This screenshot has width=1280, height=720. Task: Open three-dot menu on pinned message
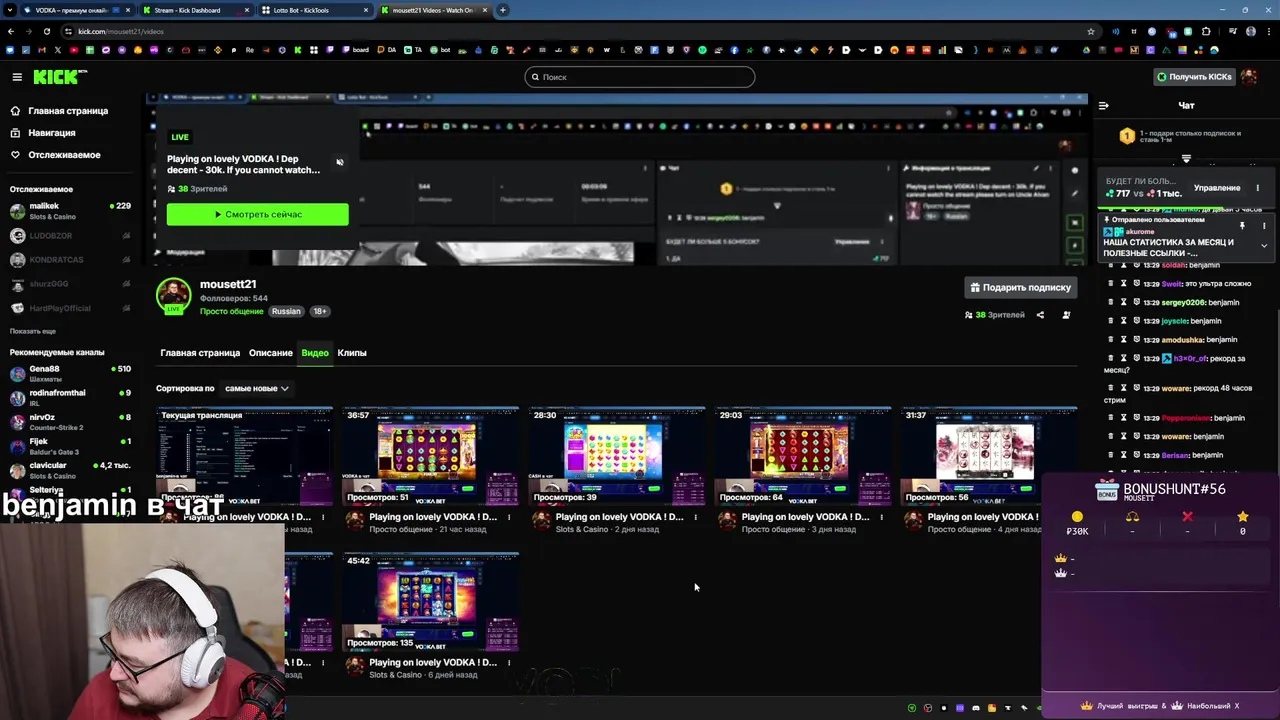pyautogui.click(x=1264, y=226)
